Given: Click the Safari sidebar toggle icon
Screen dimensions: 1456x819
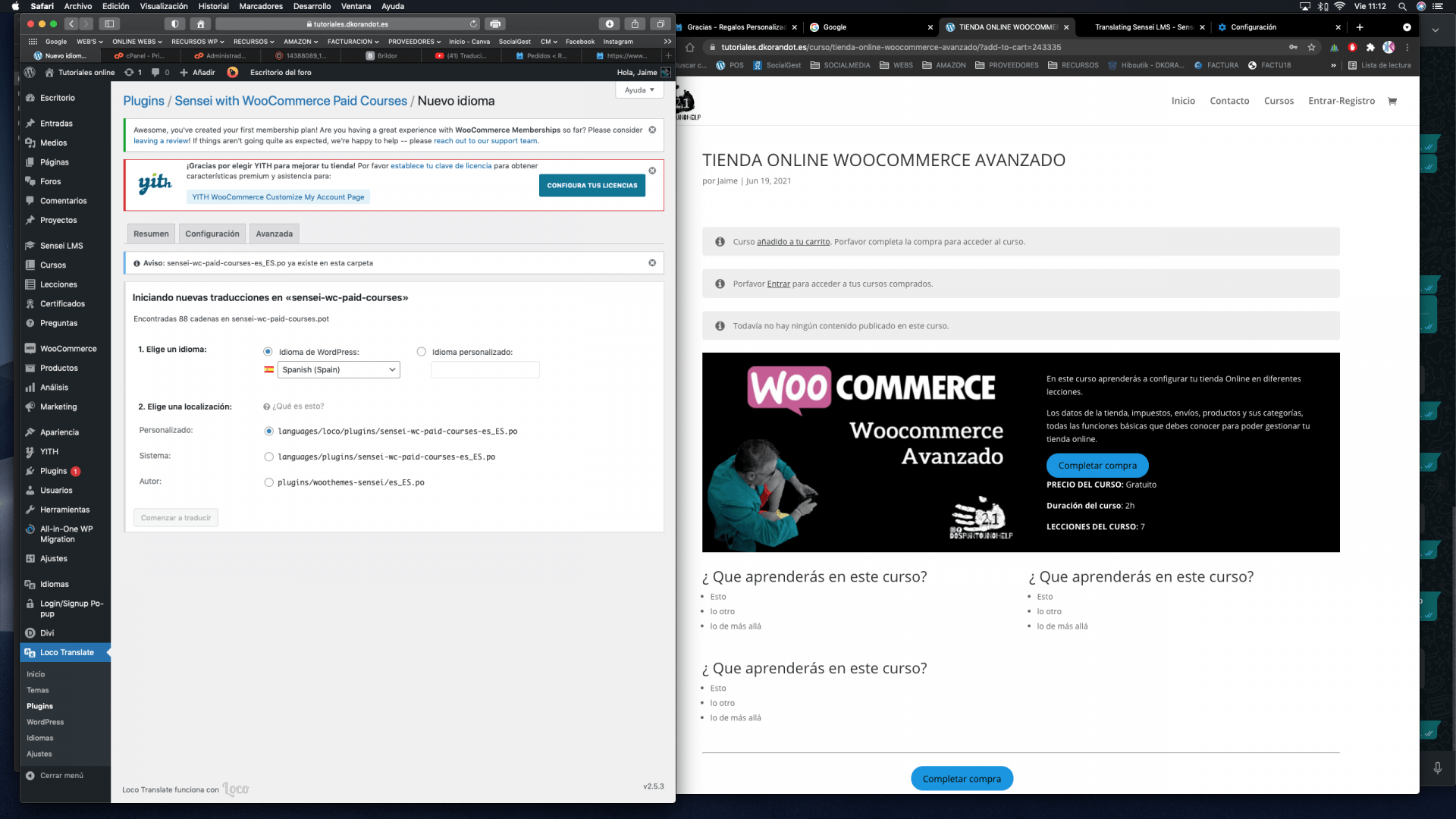Looking at the screenshot, I should click(x=109, y=24).
